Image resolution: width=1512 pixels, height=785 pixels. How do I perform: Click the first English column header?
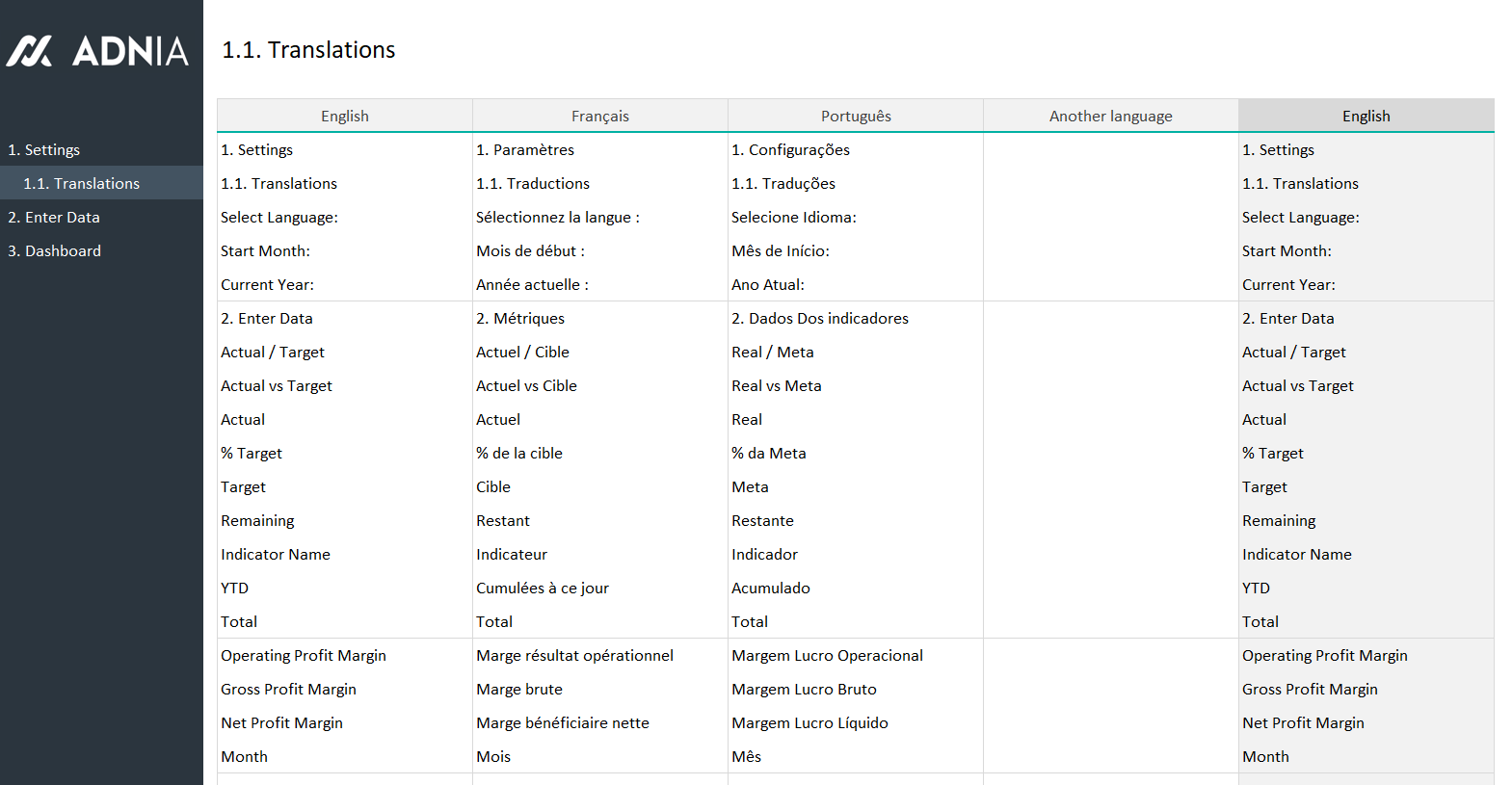344,117
